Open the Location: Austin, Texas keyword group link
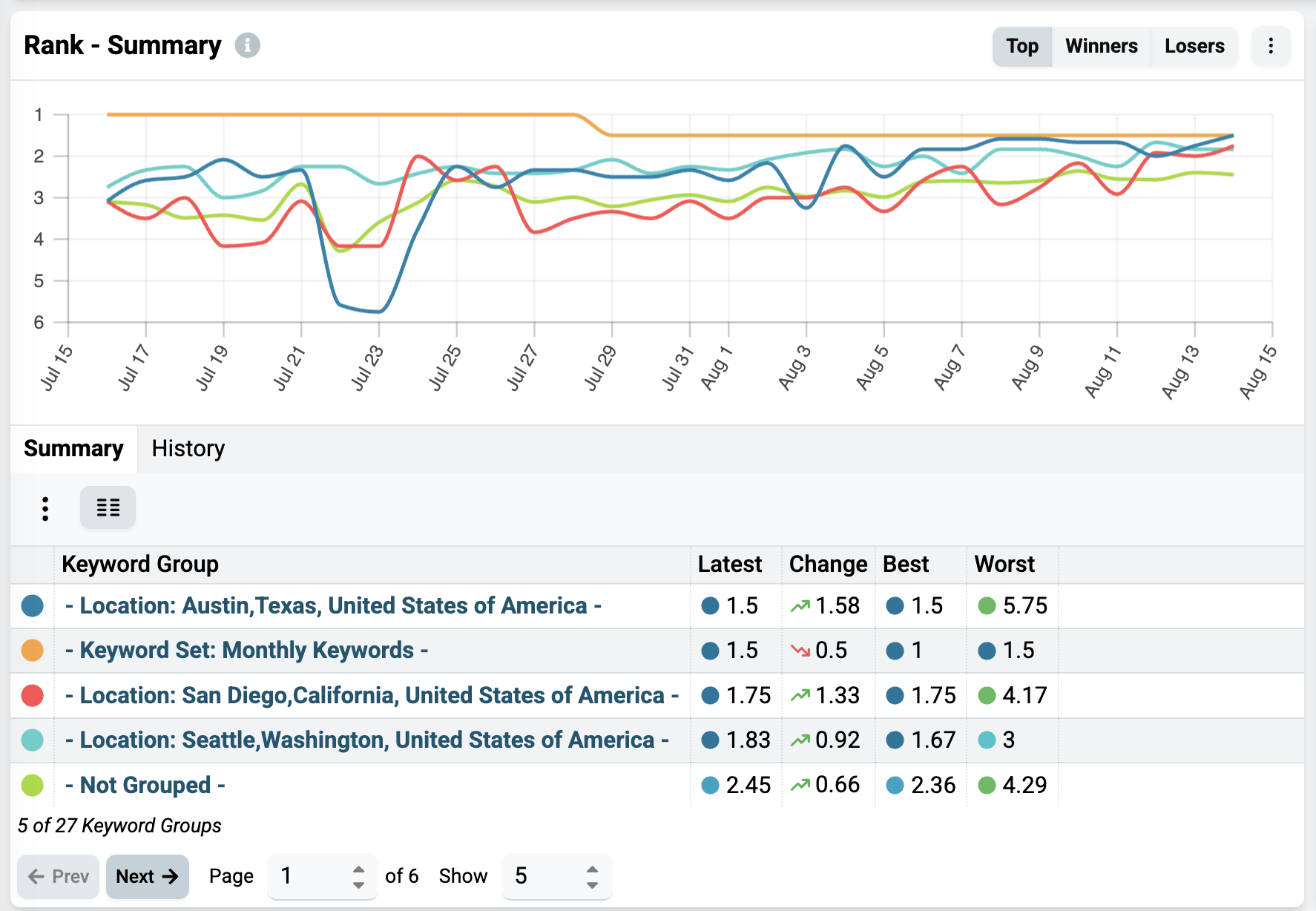This screenshot has height=911, width=1316. click(x=333, y=606)
